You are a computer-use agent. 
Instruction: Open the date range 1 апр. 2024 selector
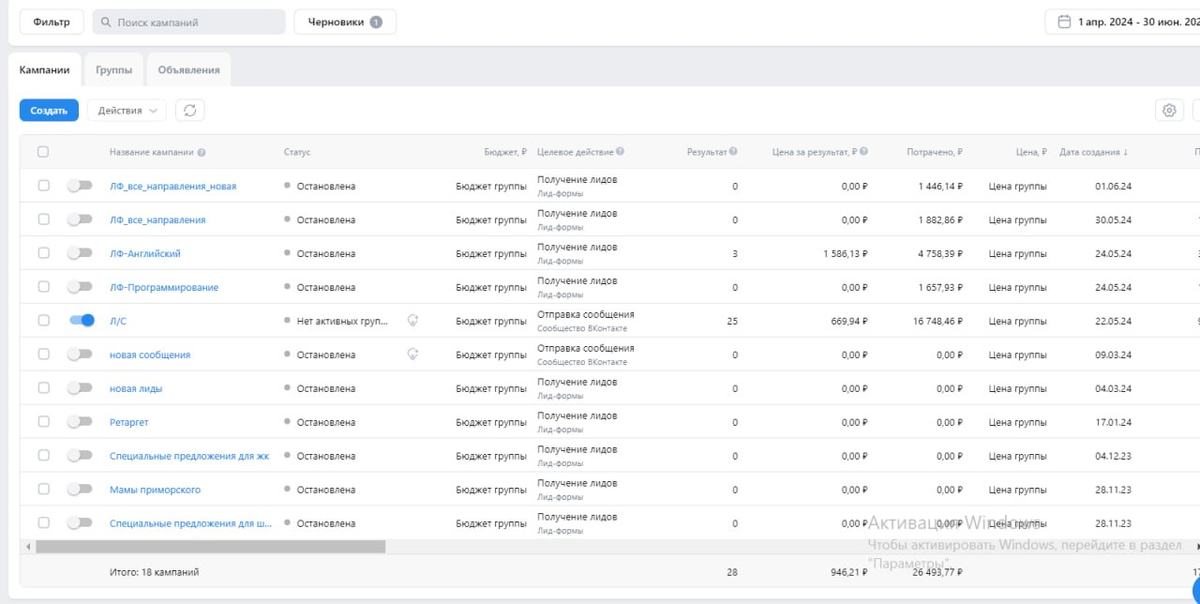[1123, 22]
